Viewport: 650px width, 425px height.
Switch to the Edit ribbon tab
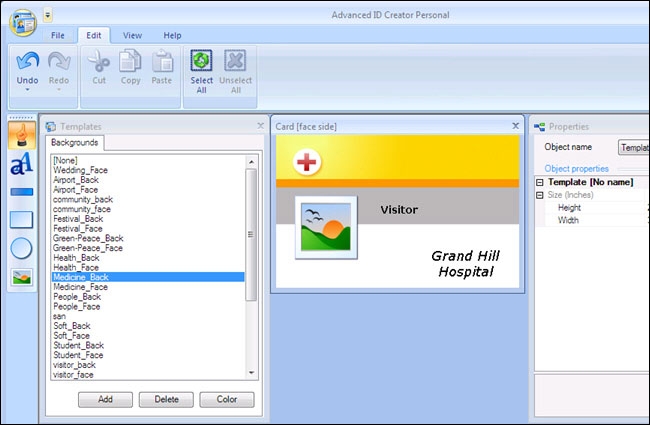pyautogui.click(x=94, y=36)
